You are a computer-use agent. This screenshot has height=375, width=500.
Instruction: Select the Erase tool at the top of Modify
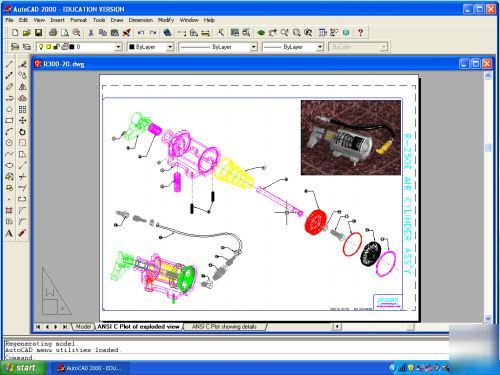point(22,64)
